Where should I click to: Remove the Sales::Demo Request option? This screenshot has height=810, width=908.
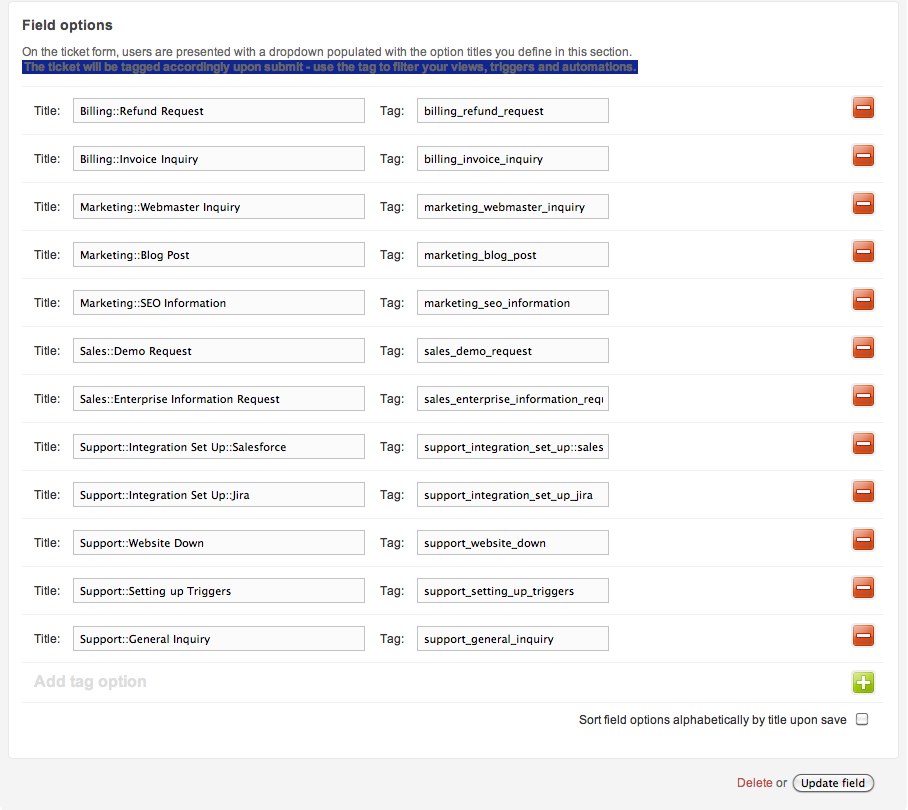863,348
